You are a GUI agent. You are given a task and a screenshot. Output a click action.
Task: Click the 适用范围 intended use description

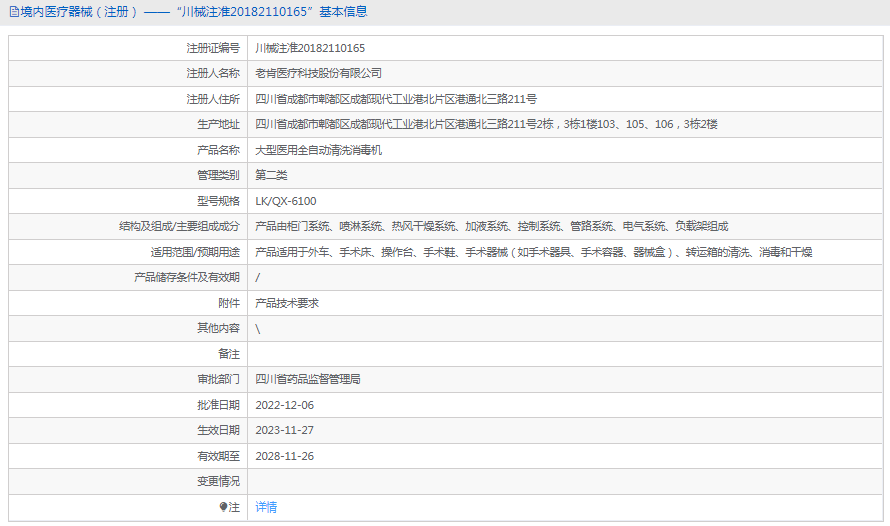click(533, 252)
